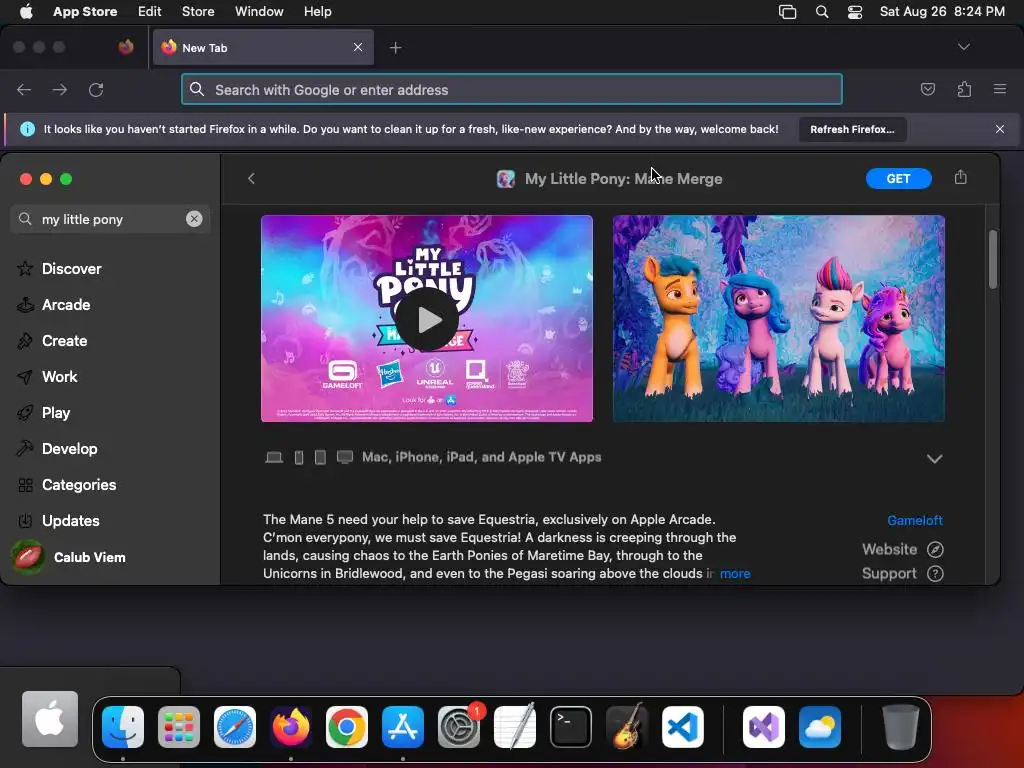Open Trash in the Dock

[x=901, y=726]
